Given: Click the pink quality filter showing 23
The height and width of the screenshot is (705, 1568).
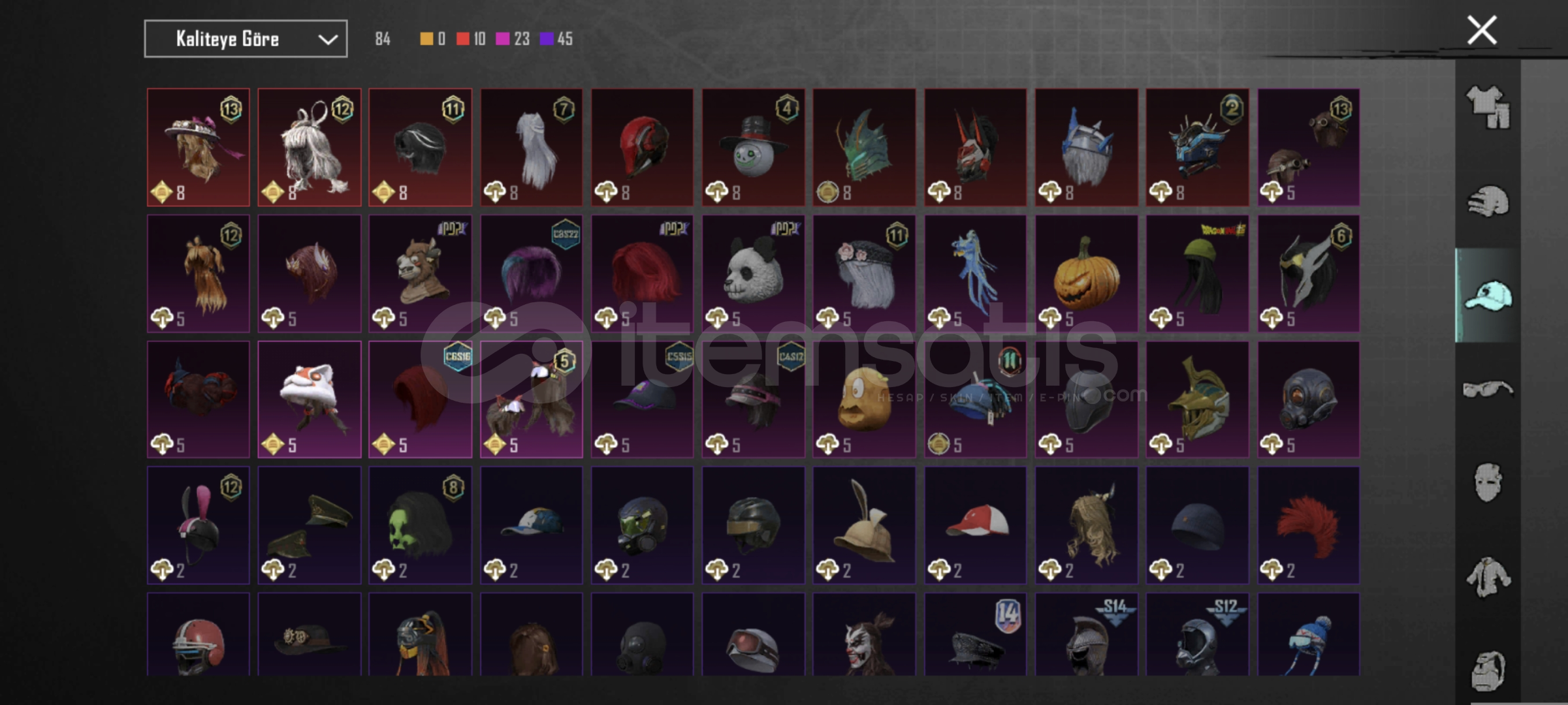Looking at the screenshot, I should click(x=513, y=39).
